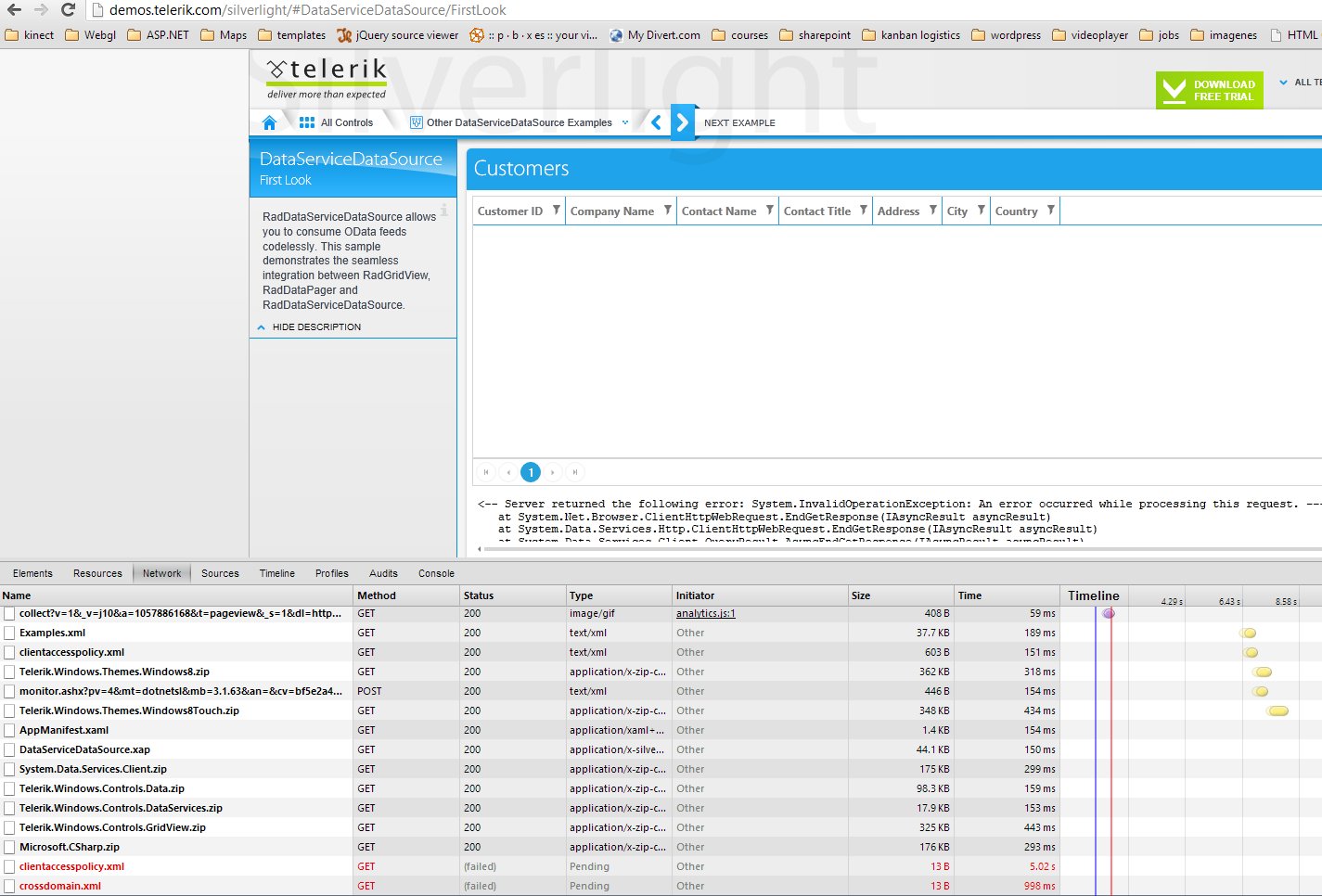
Task: Reload the page with the refresh icon
Action: (x=68, y=10)
